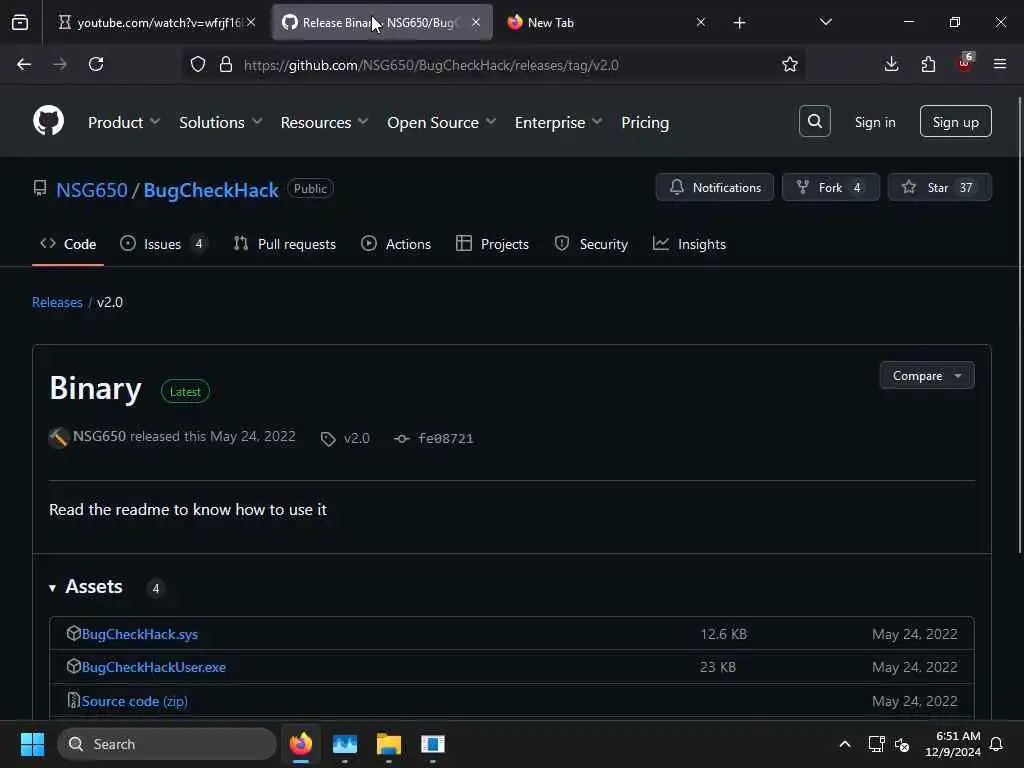Open the Firefox extensions puzzle icon

(x=928, y=65)
